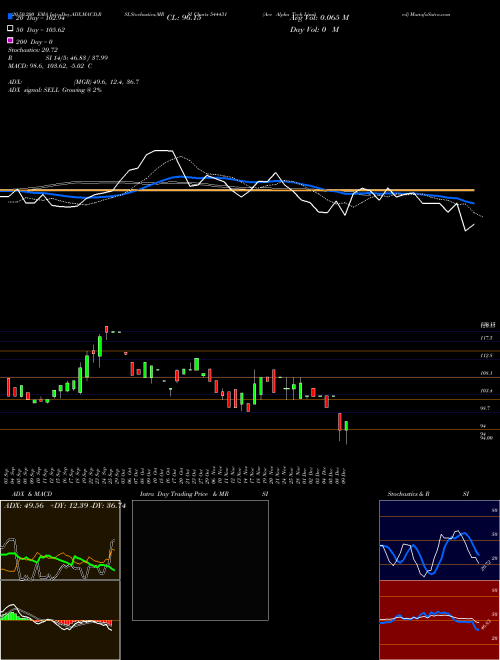Click the '(MGR) 49.6, 12.4, 36.7' ADX values

[106, 82]
